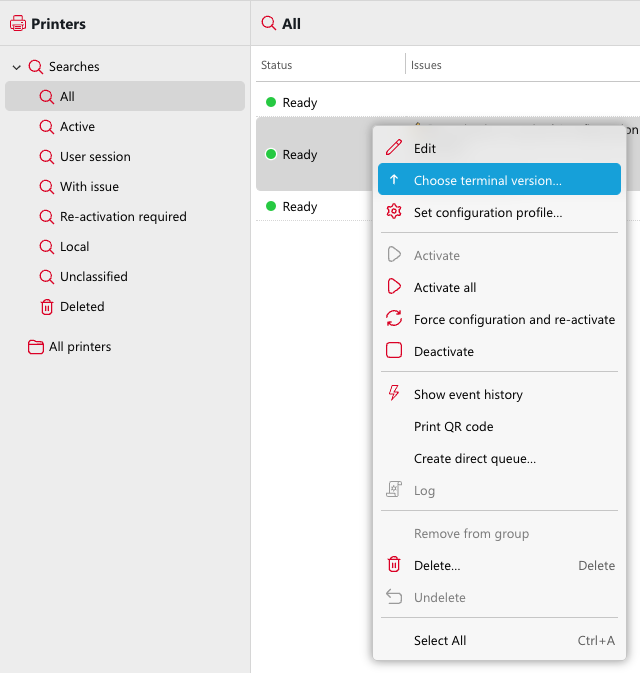Click the printer icon in Printers header
The width and height of the screenshot is (640, 673).
[17, 24]
